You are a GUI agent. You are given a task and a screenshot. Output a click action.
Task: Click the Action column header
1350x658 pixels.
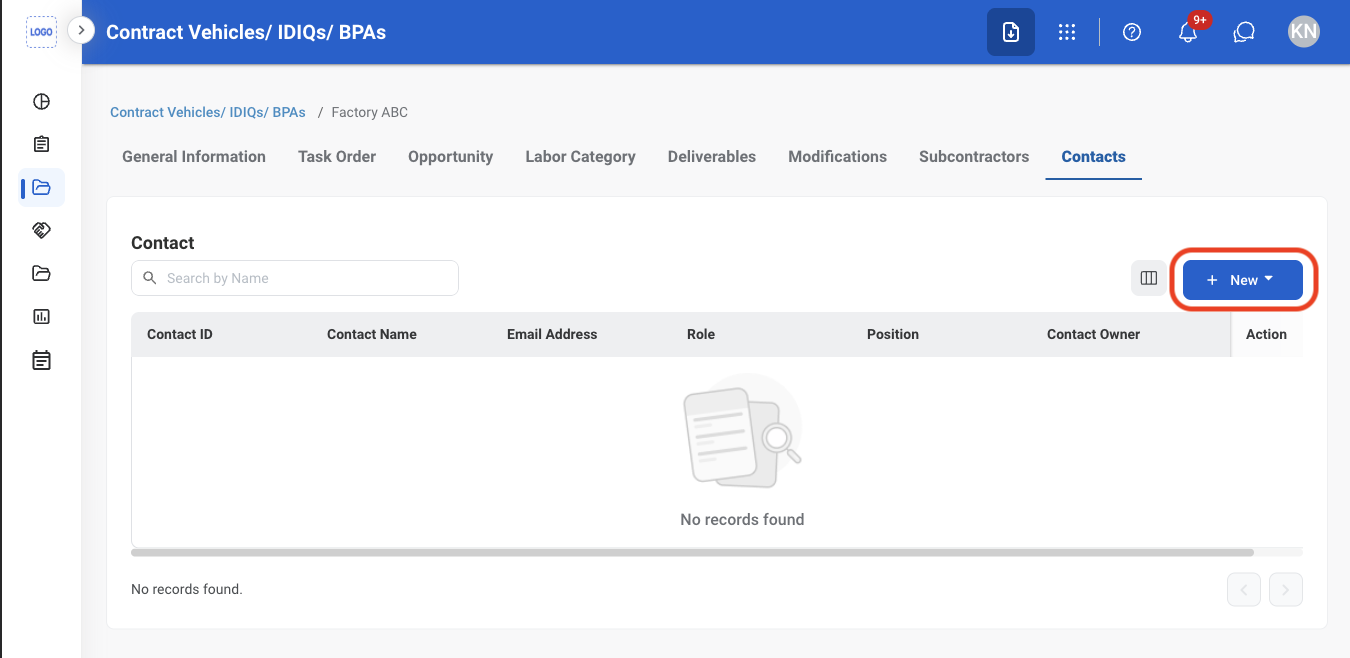click(1266, 334)
